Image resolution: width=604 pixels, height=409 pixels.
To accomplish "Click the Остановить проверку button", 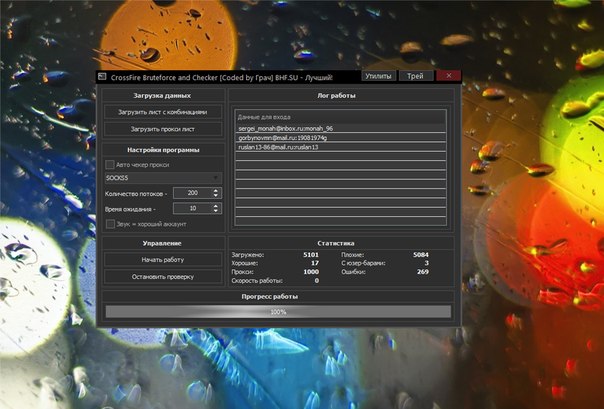I will tap(163, 277).
